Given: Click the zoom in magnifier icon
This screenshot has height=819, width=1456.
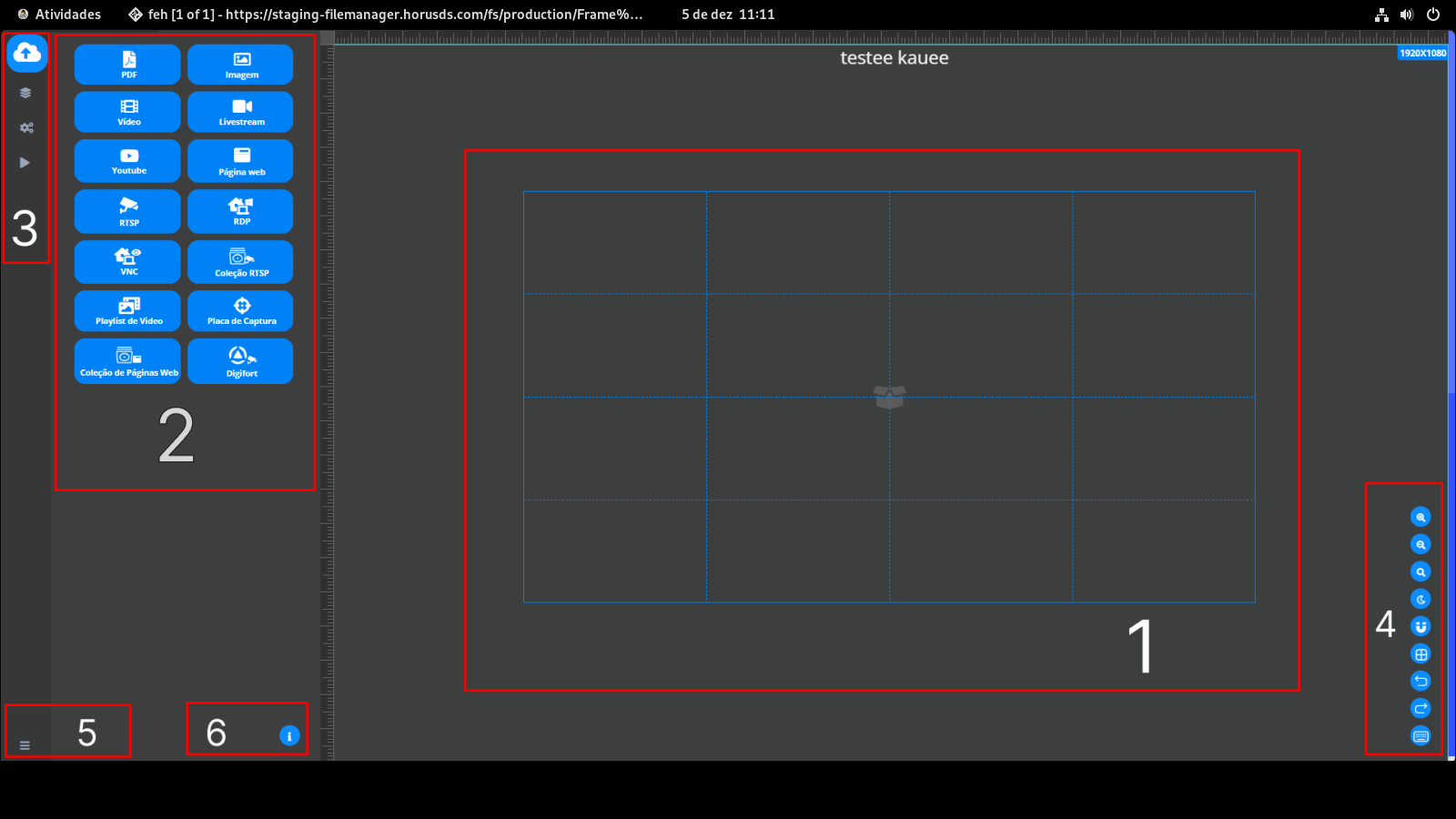Looking at the screenshot, I should coord(1421,517).
